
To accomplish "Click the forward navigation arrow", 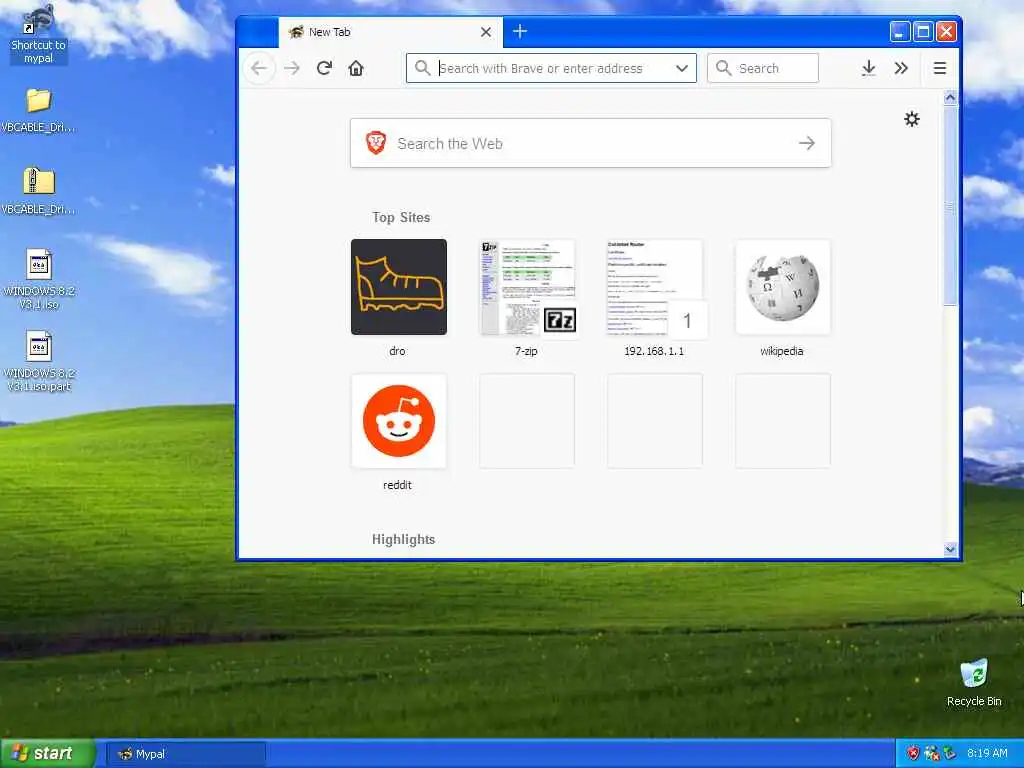I will click(x=292, y=68).
